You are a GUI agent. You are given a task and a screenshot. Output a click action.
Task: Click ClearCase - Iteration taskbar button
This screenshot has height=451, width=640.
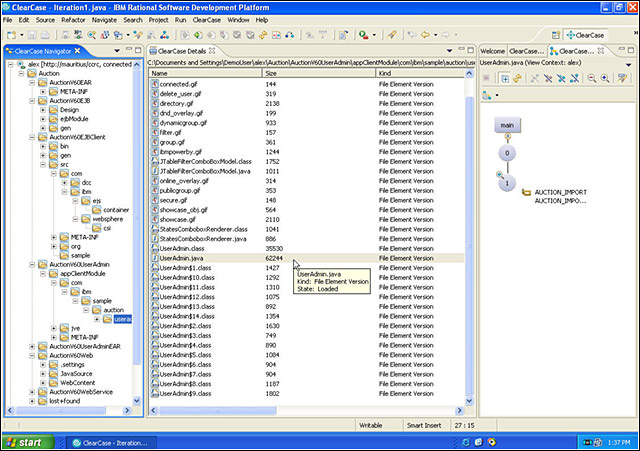pos(109,442)
